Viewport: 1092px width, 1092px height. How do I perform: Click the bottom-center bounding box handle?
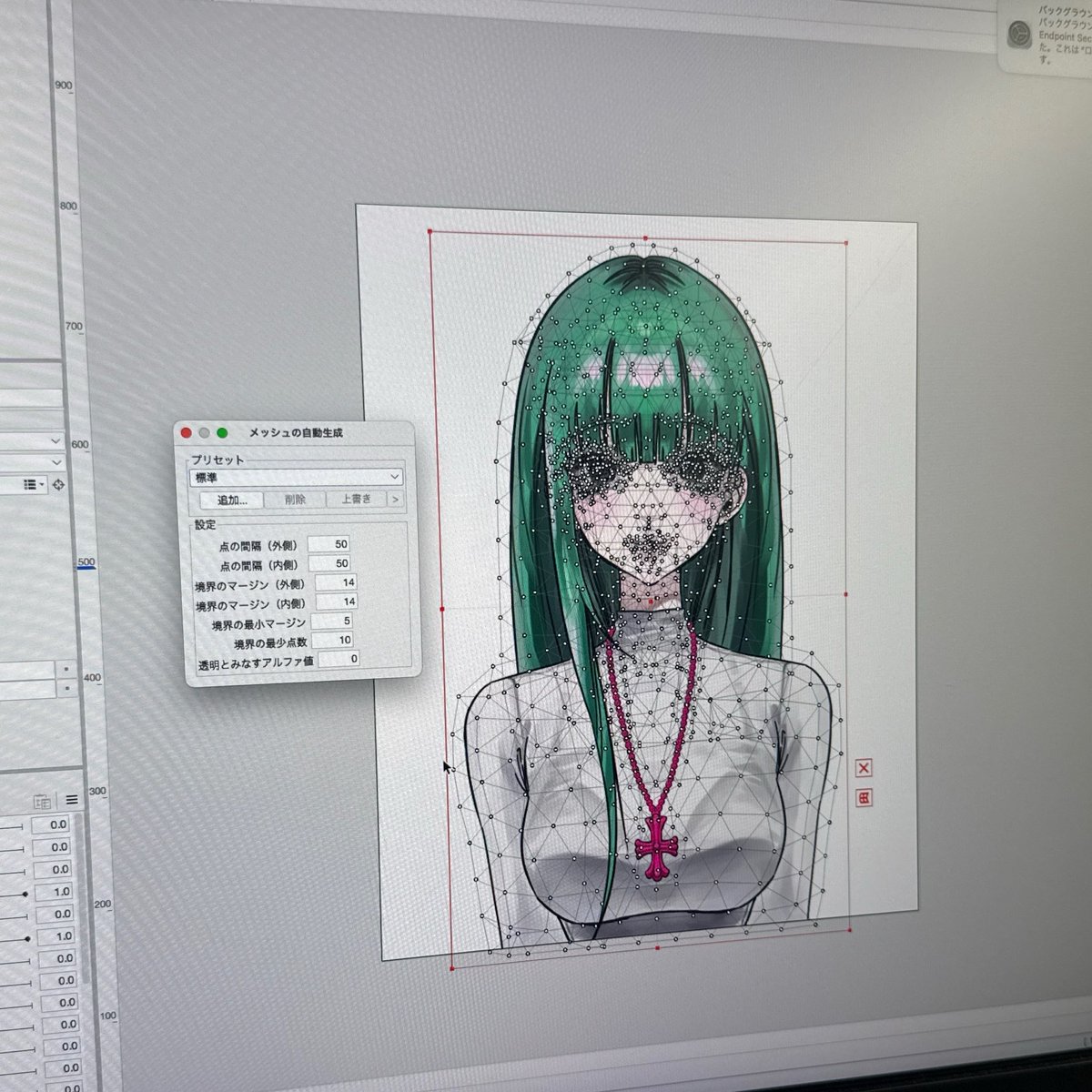point(657,948)
